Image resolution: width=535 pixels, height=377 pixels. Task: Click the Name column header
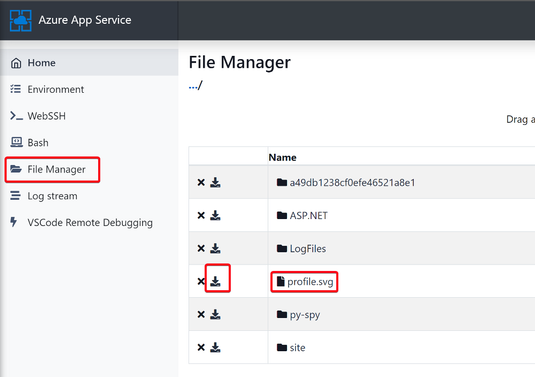(283, 157)
